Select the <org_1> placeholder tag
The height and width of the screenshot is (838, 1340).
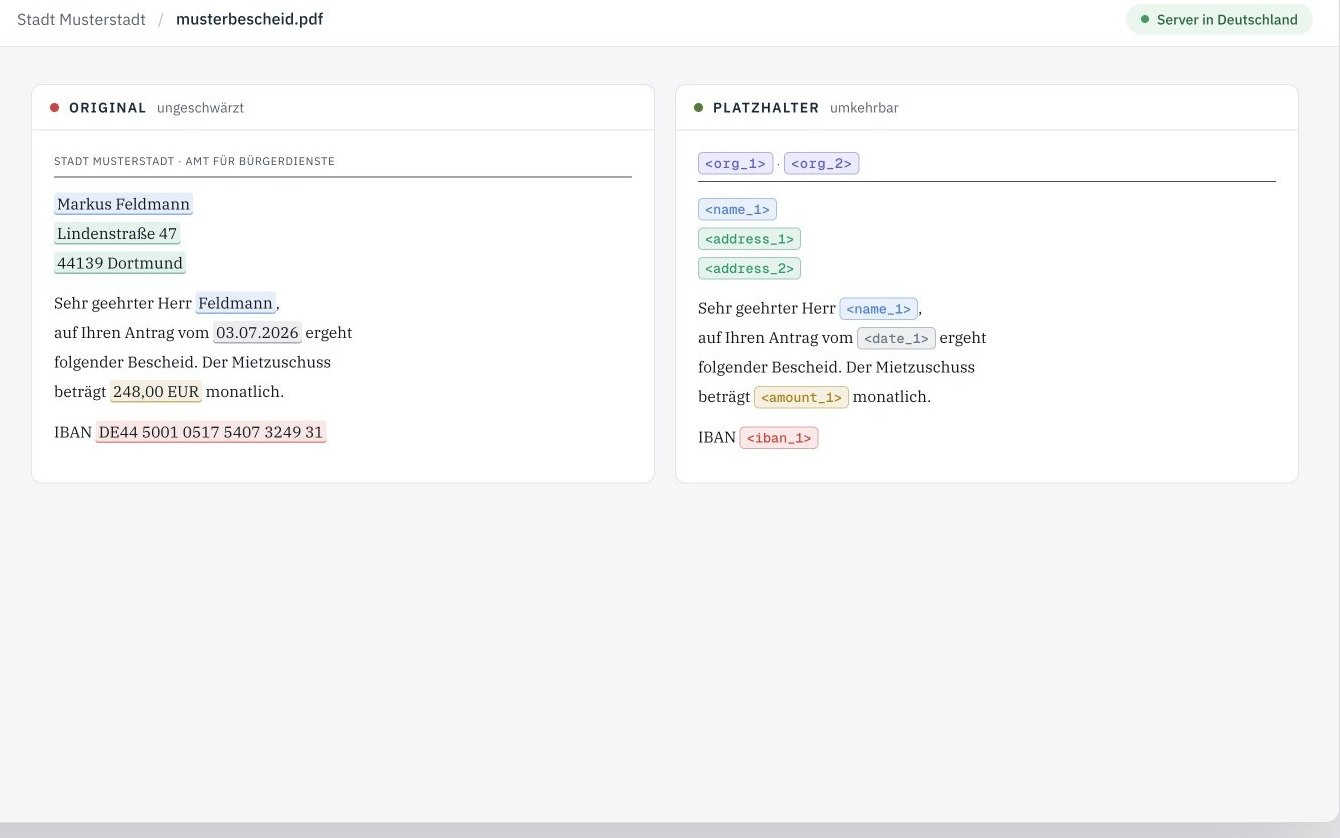pyautogui.click(x=735, y=163)
